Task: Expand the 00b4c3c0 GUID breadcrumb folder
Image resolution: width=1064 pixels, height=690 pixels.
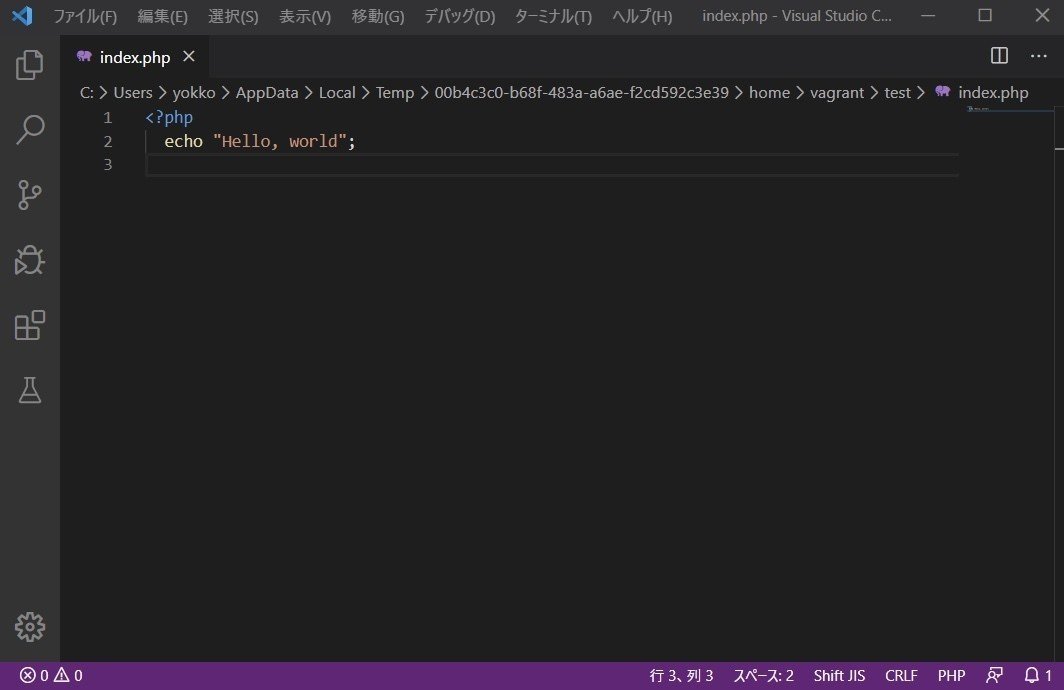Action: click(x=581, y=93)
